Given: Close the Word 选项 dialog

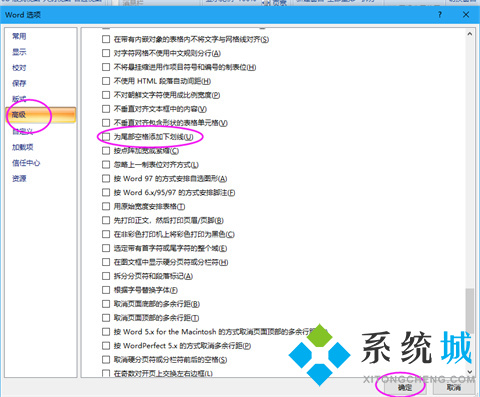Looking at the screenshot, I should click(x=466, y=15).
